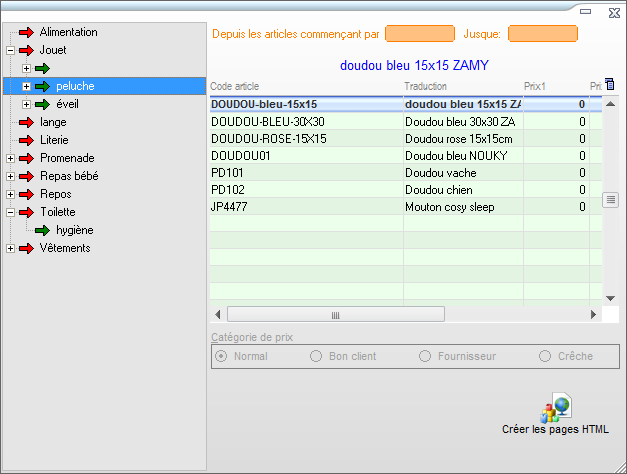Click the red arrow icon beside Vêtements
Viewport: 627px width, 474px height.
tap(26, 248)
